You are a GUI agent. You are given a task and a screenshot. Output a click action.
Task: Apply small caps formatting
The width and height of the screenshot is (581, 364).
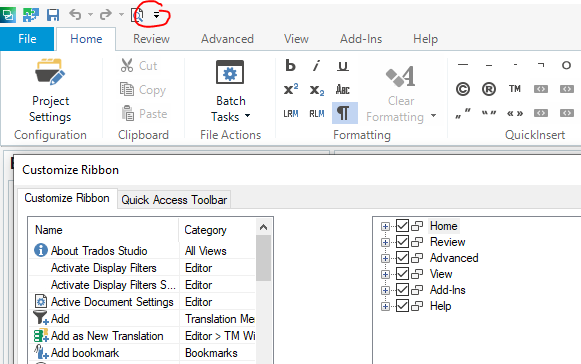[343, 89]
